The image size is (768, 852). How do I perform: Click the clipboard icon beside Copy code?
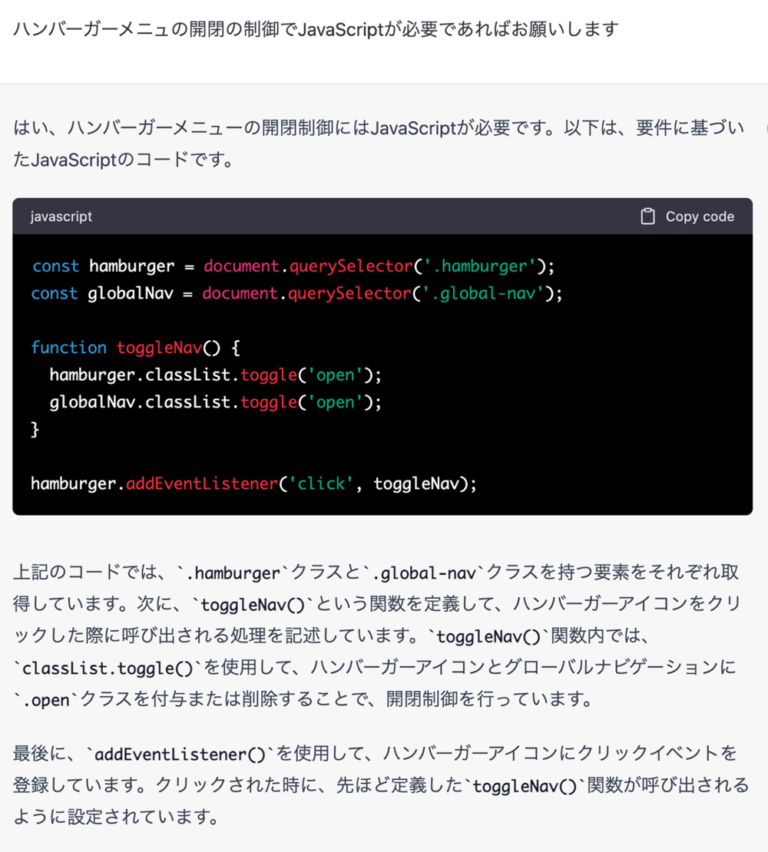(x=647, y=216)
